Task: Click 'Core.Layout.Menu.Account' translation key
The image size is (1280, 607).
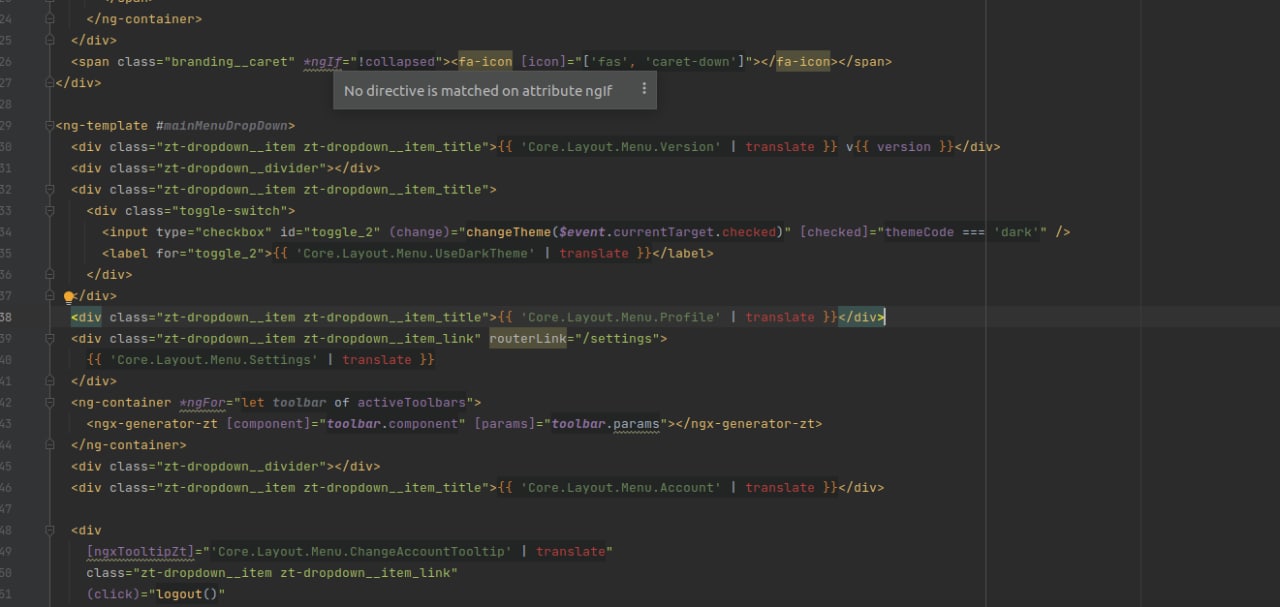Action: point(620,487)
